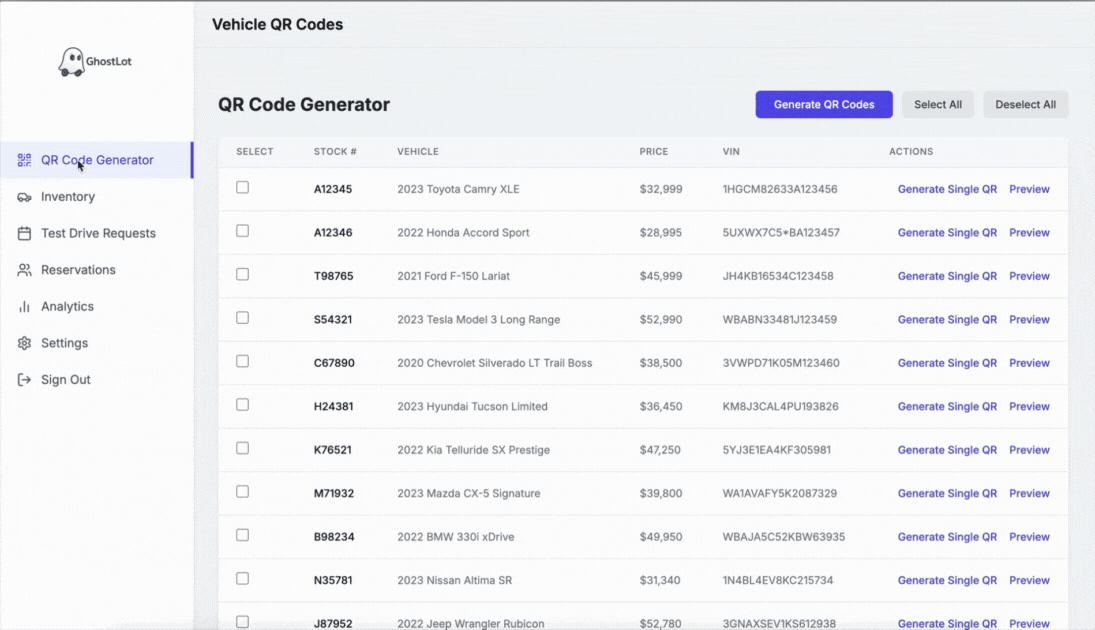Click the Select All button
This screenshot has width=1095, height=630.
[x=937, y=104]
